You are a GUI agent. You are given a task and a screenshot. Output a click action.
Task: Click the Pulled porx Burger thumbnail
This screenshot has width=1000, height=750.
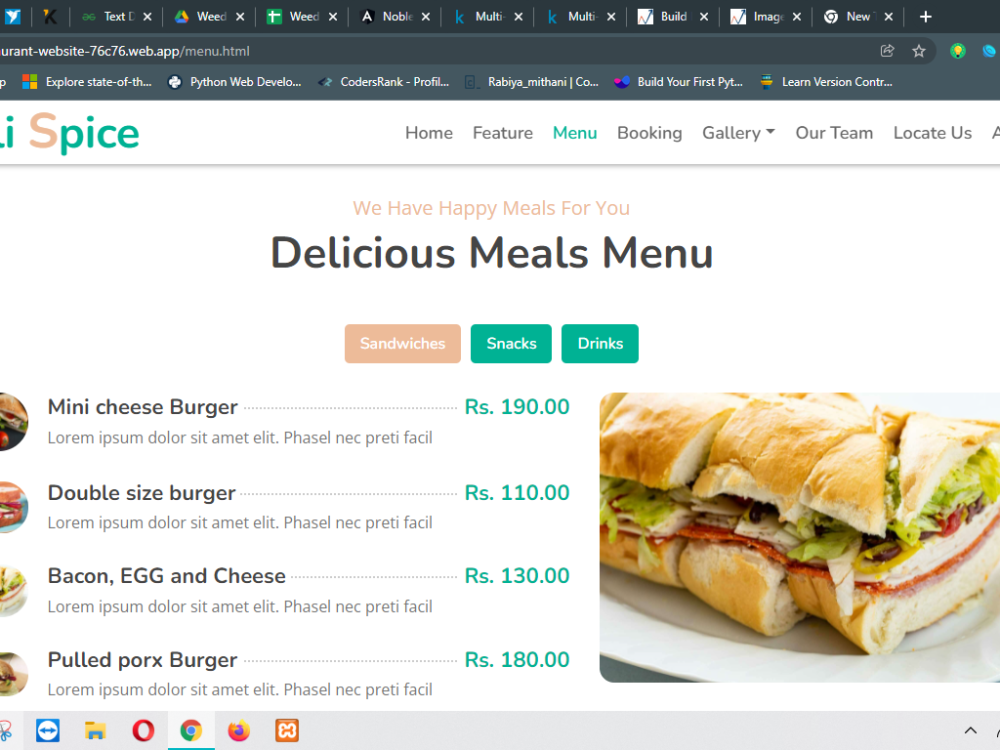click(13, 674)
